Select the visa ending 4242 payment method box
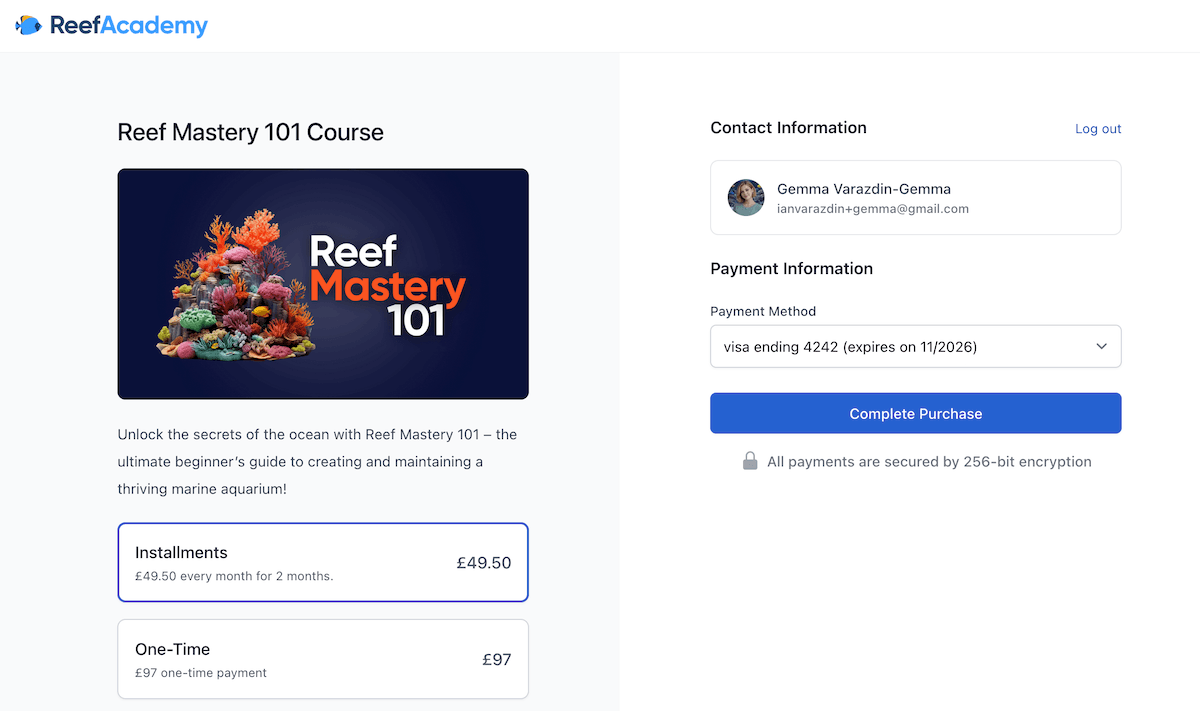Image resolution: width=1200 pixels, height=711 pixels. tap(916, 347)
